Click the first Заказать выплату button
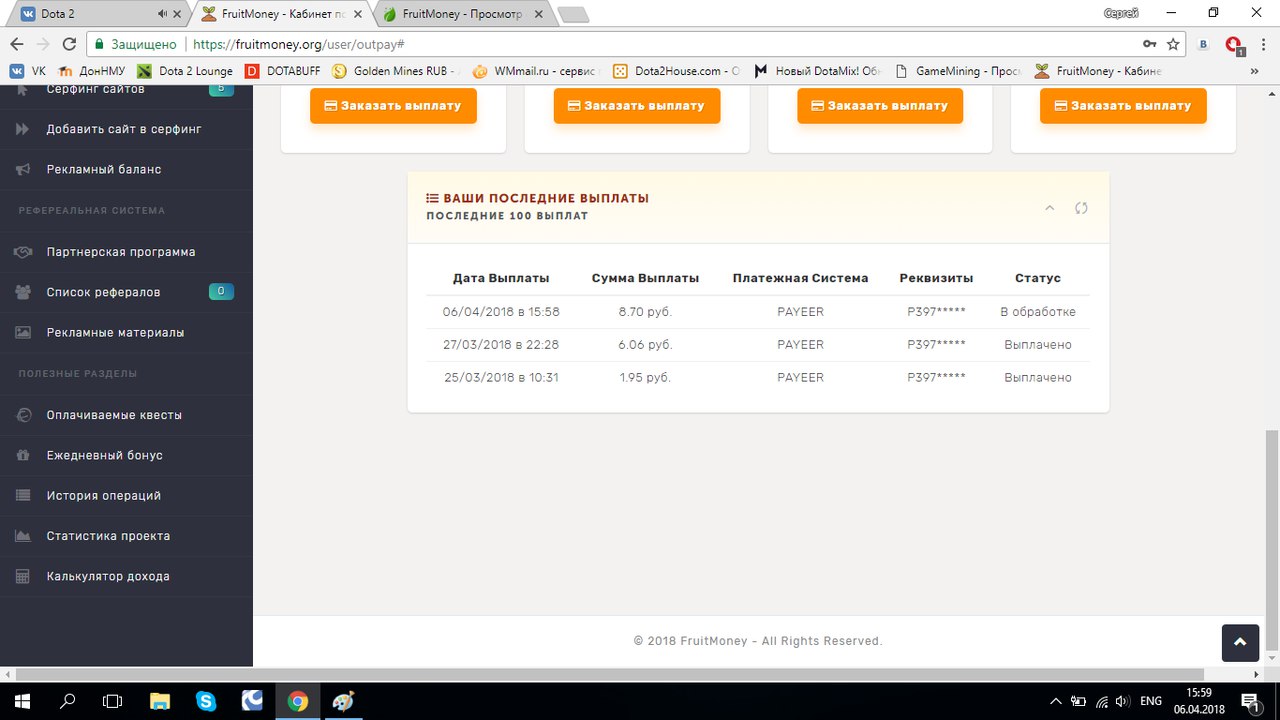The image size is (1280, 720). [x=393, y=105]
